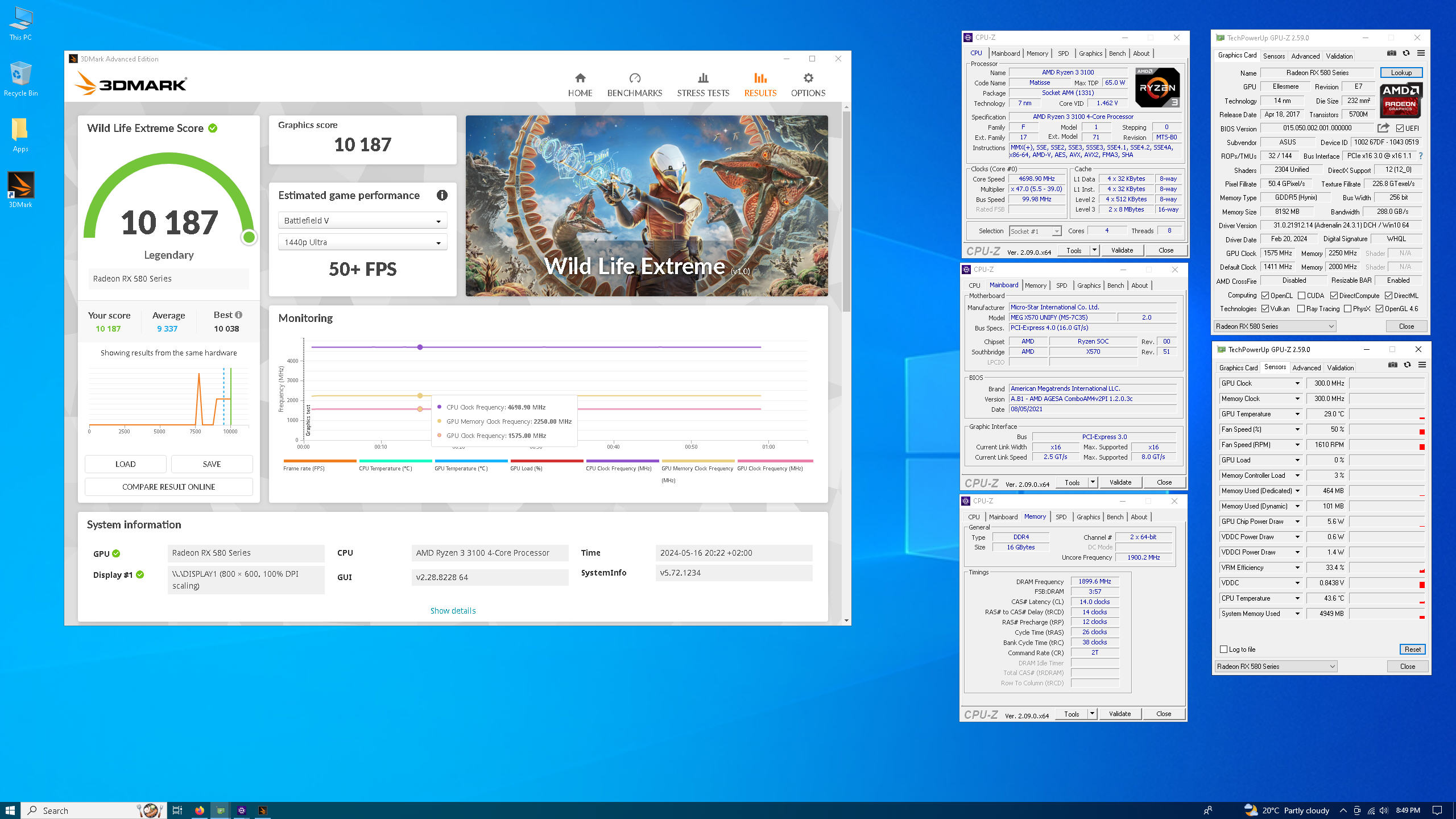Open GPU selector dropdown in GPU-Z Graphics Card window

coord(1275,326)
